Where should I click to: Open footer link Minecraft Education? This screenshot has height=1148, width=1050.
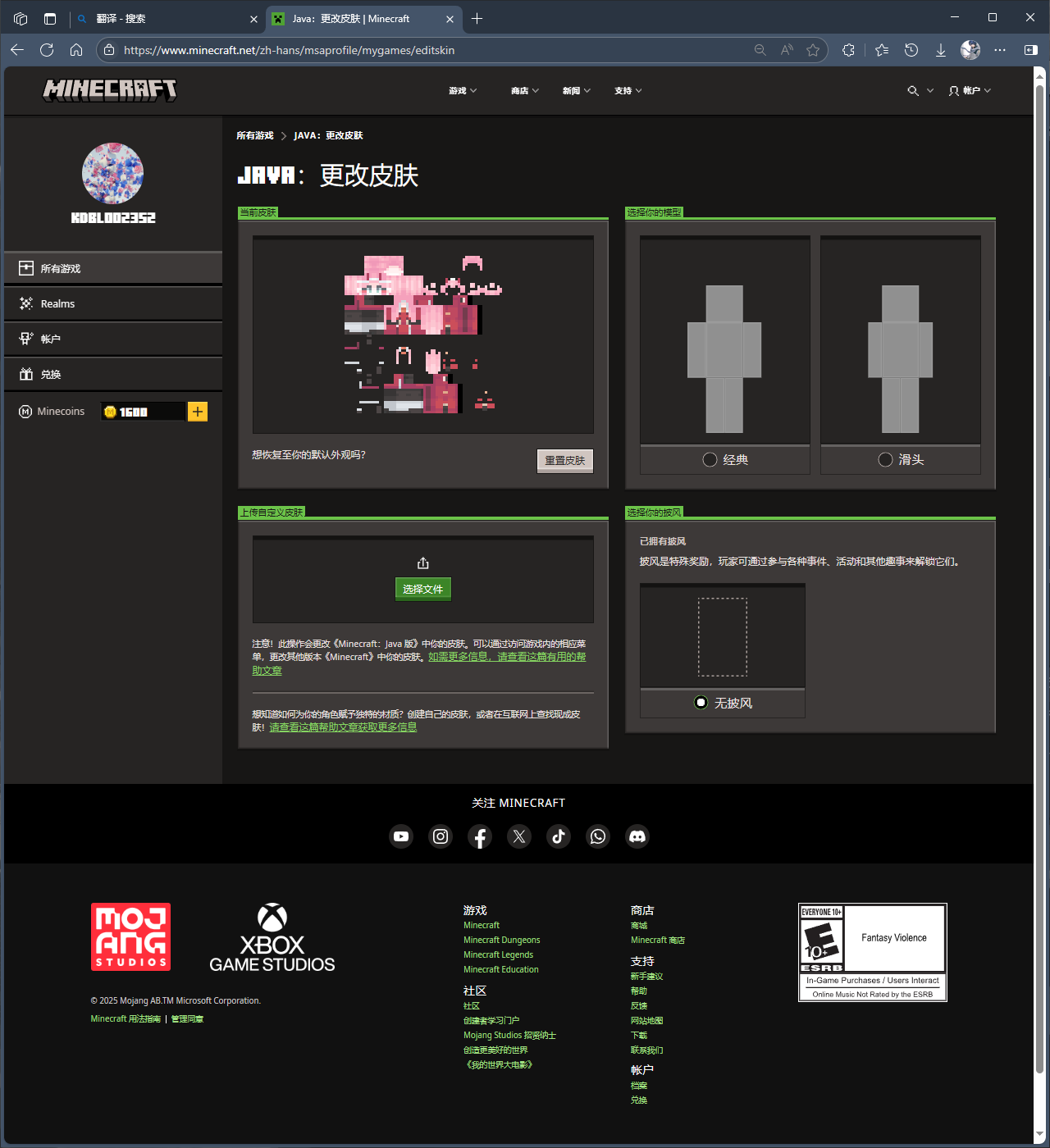pos(501,970)
